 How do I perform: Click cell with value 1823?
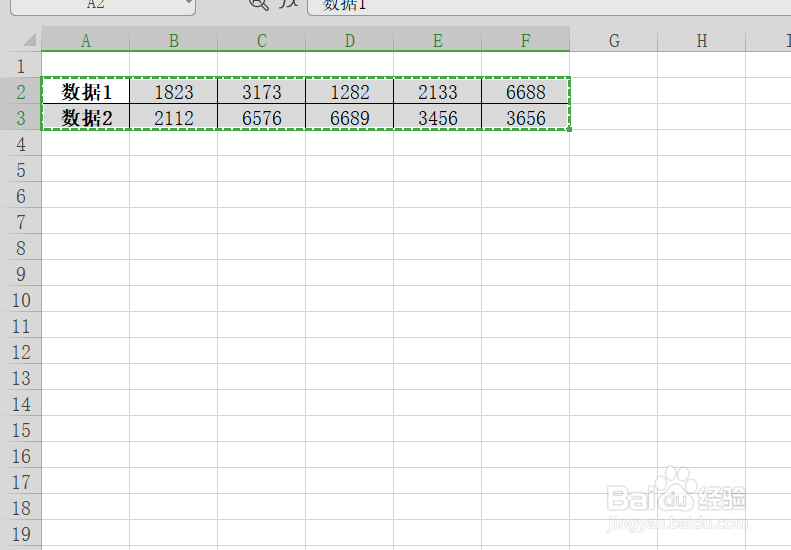coord(174,91)
